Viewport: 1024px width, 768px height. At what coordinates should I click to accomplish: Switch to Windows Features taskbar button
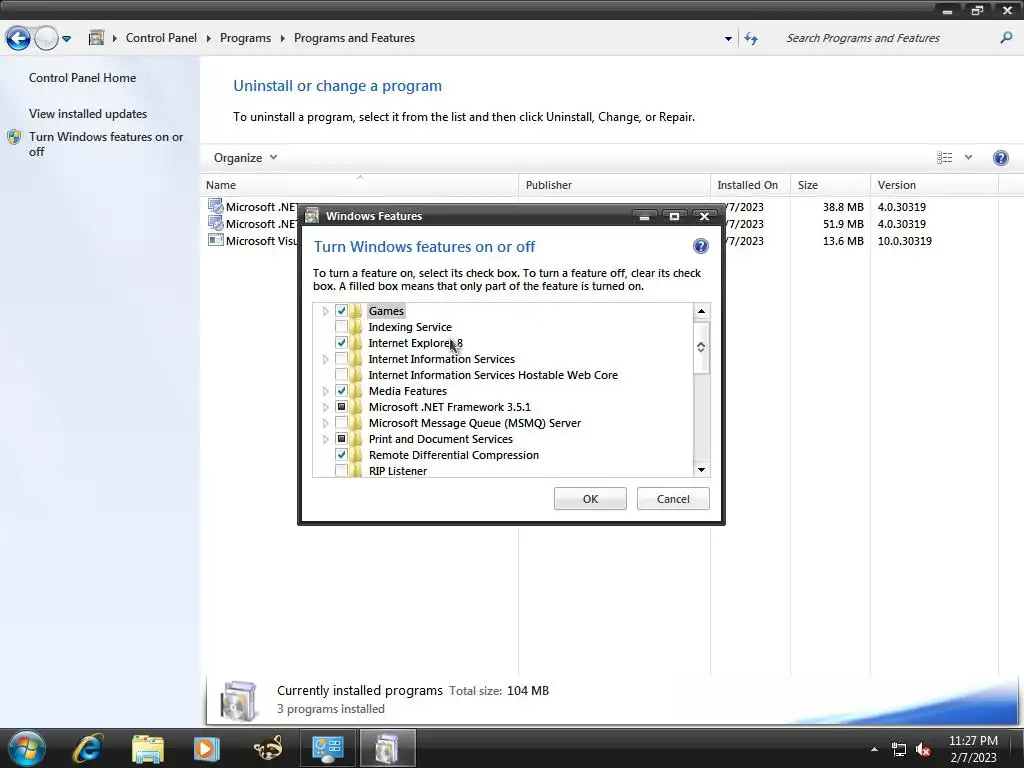387,748
